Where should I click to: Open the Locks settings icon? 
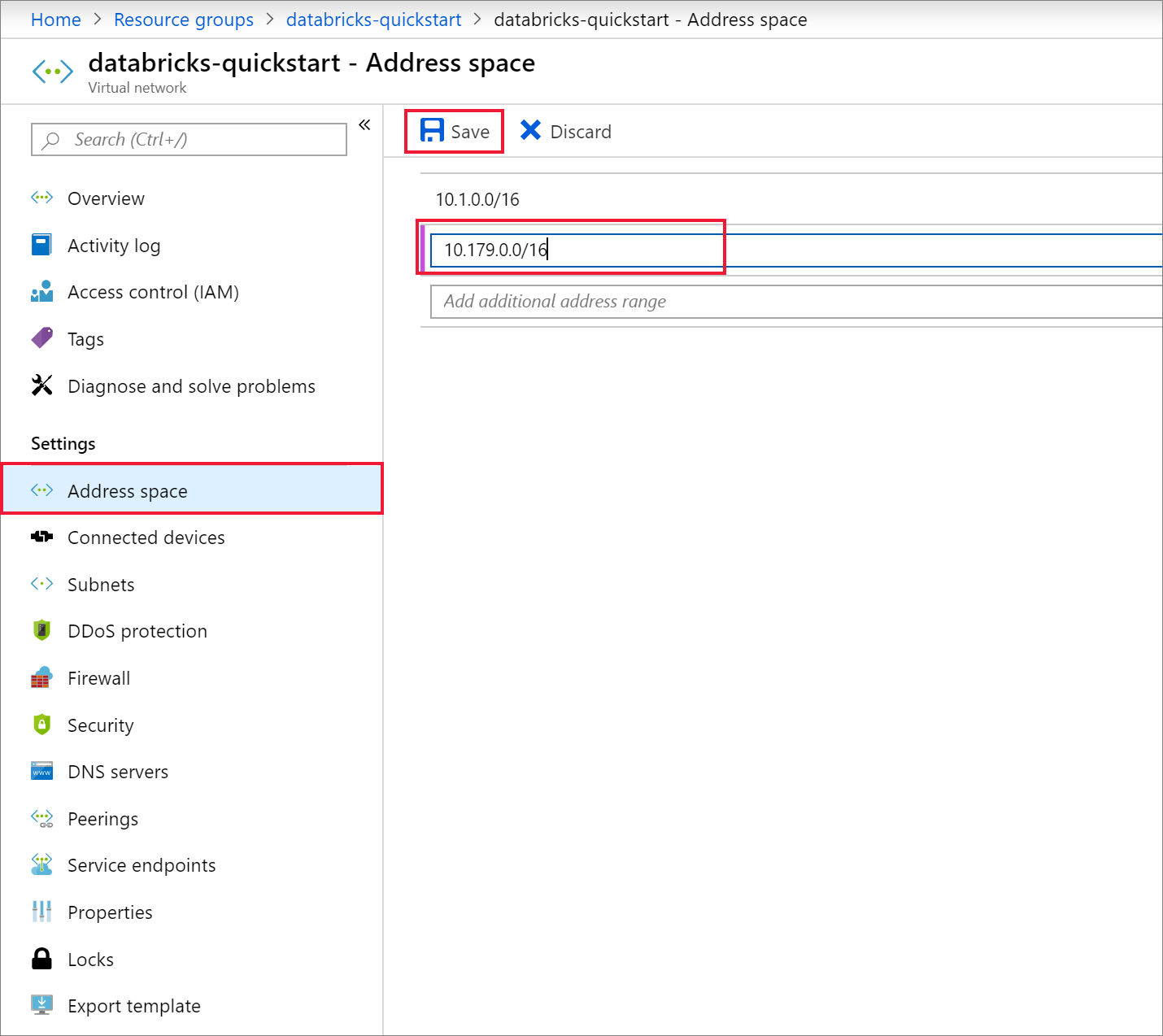coord(41,959)
